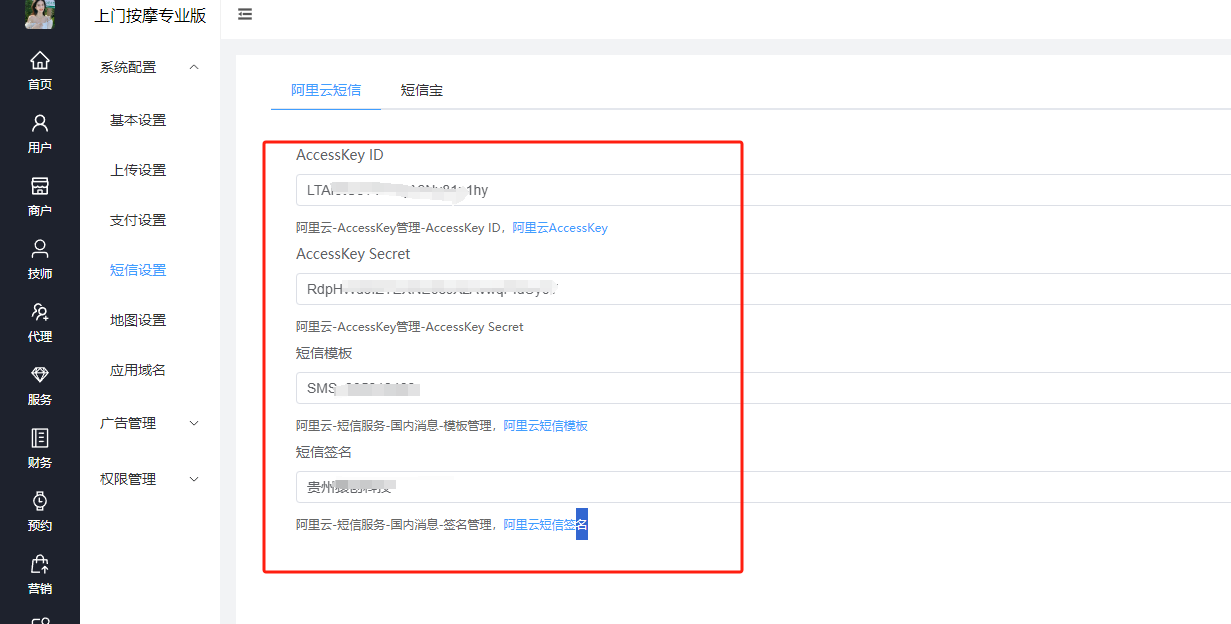Open the 代理 agent icon
The image size is (1231, 624).
pos(40,311)
